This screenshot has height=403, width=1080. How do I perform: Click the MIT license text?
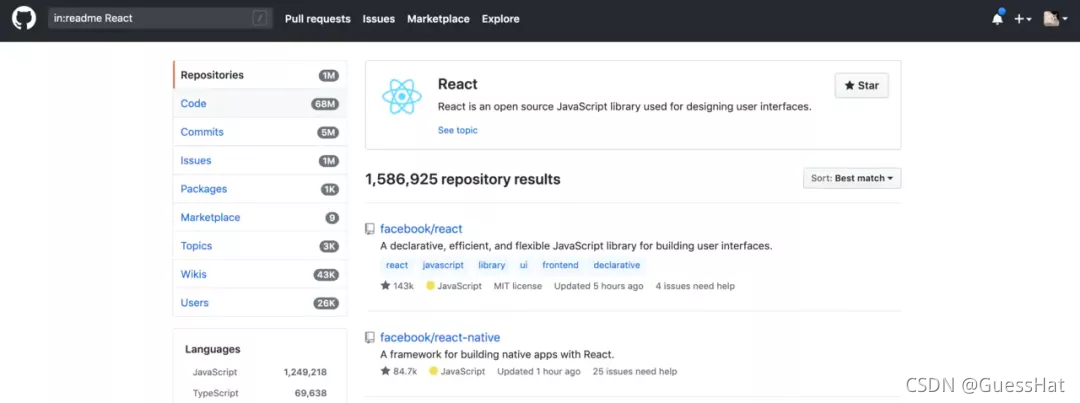tap(518, 286)
